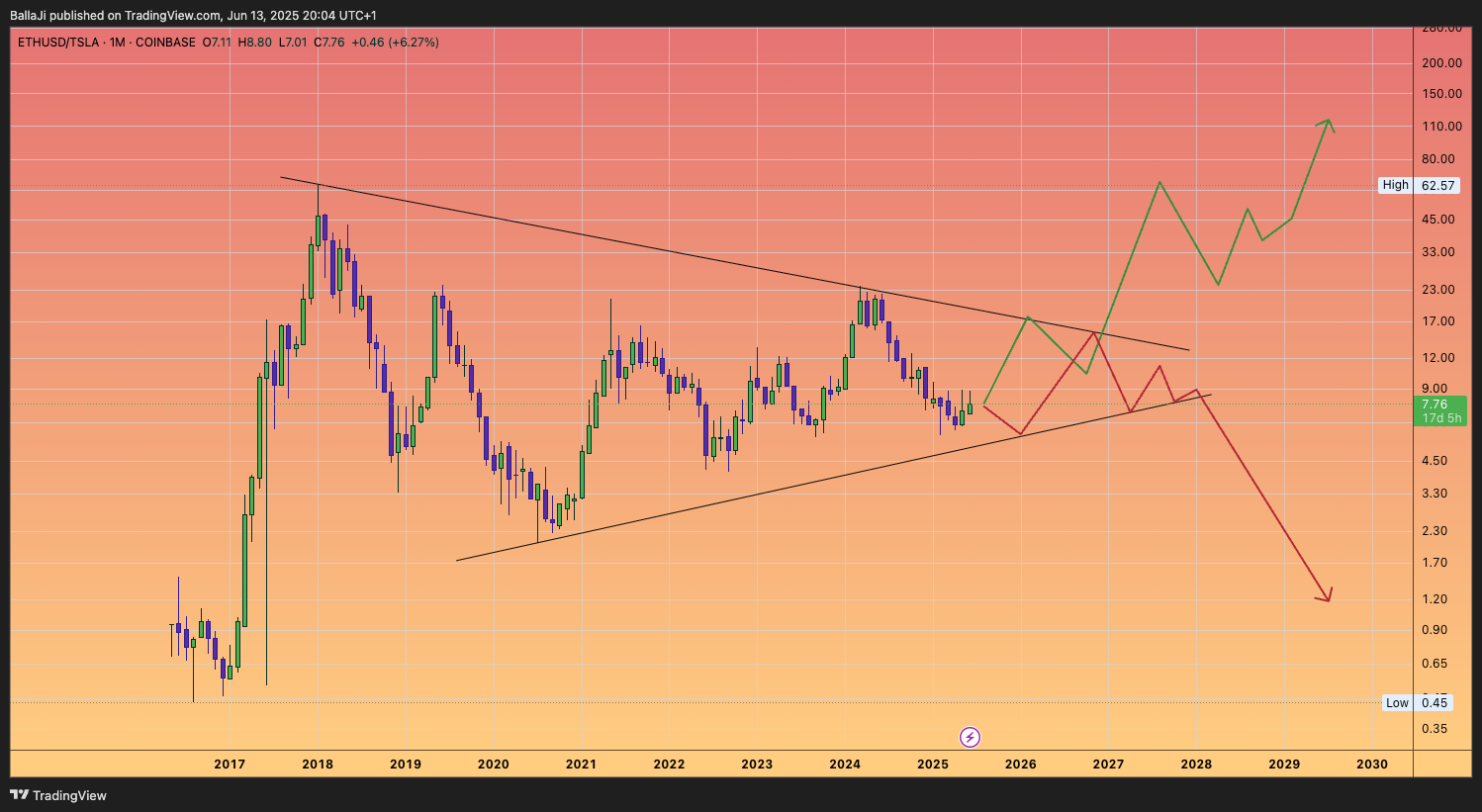1482x812 pixels.
Task: Click the 23.00 price scale value
Action: [1438, 290]
